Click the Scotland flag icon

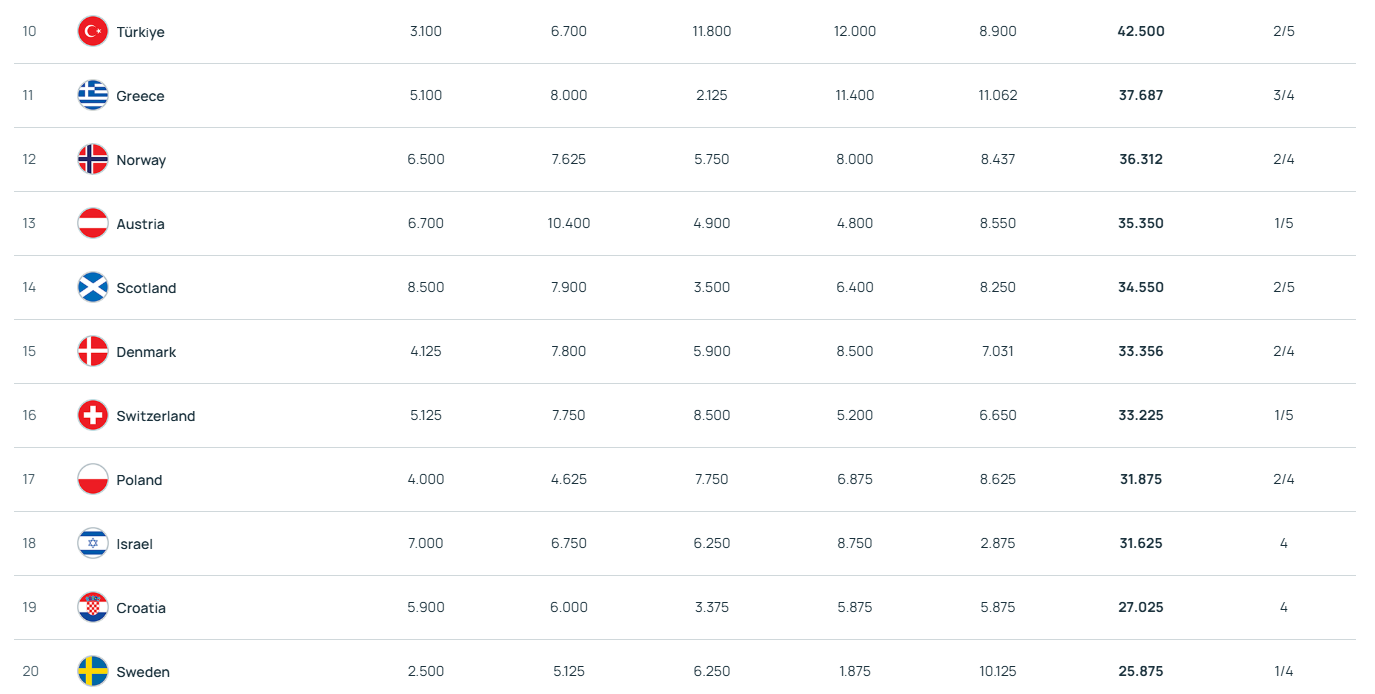(93, 288)
